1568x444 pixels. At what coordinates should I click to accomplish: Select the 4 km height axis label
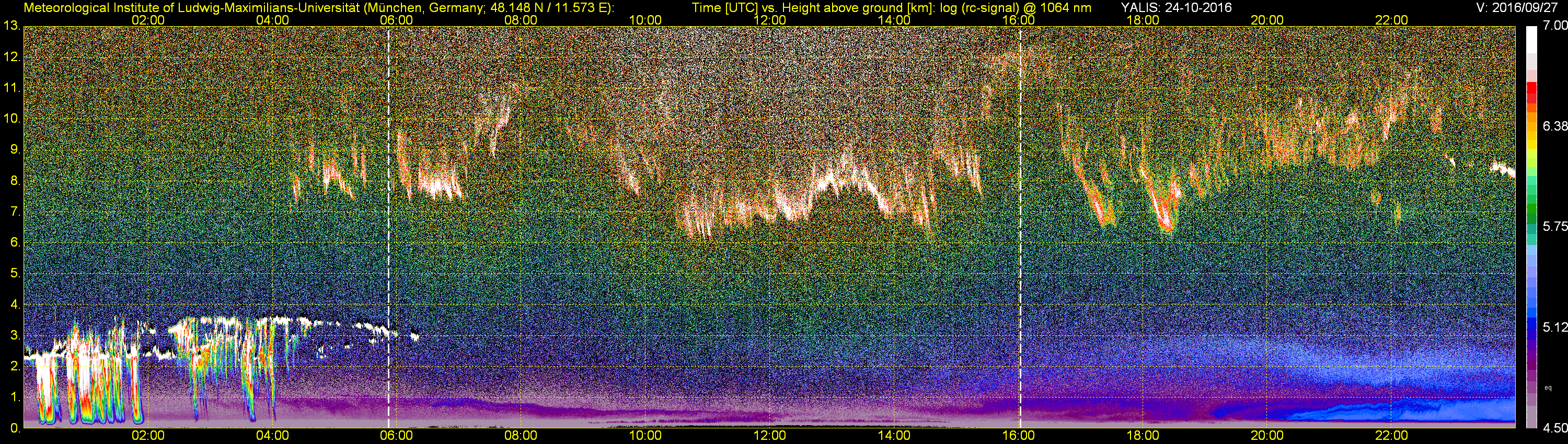tap(14, 305)
